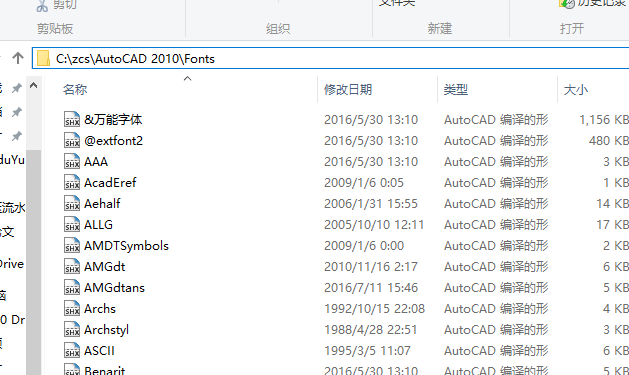Select the file name AMGdtans
Screen dimensions: 629x375
tap(114, 288)
